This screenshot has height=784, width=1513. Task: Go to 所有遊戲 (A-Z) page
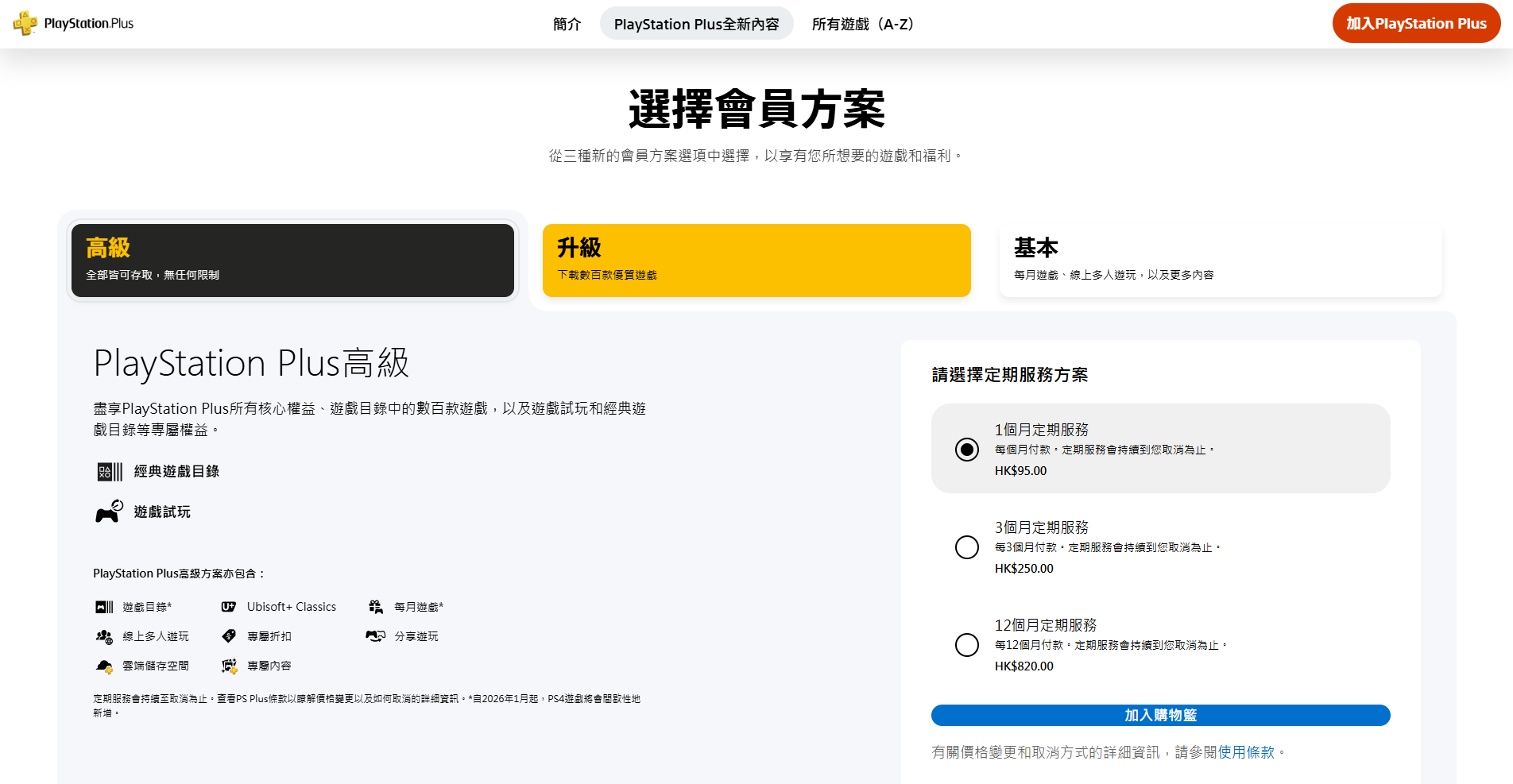tap(864, 24)
